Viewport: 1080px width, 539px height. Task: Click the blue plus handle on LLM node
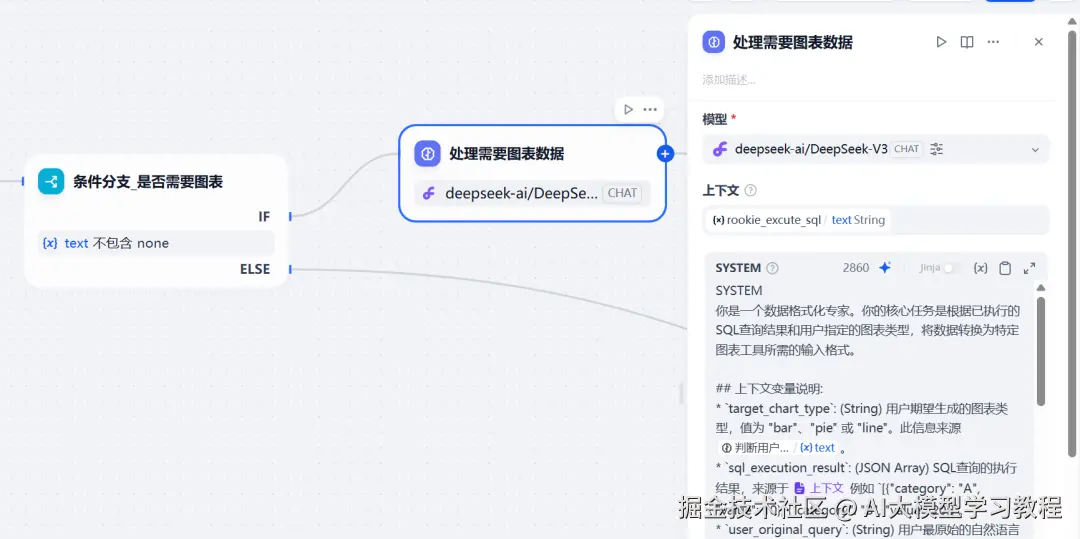665,154
